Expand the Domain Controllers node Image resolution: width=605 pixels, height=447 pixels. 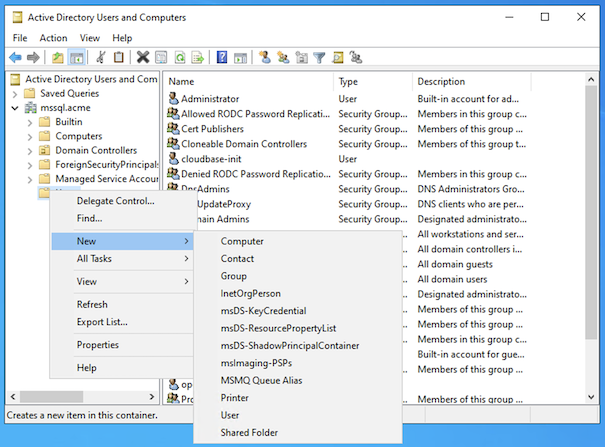tap(30, 151)
